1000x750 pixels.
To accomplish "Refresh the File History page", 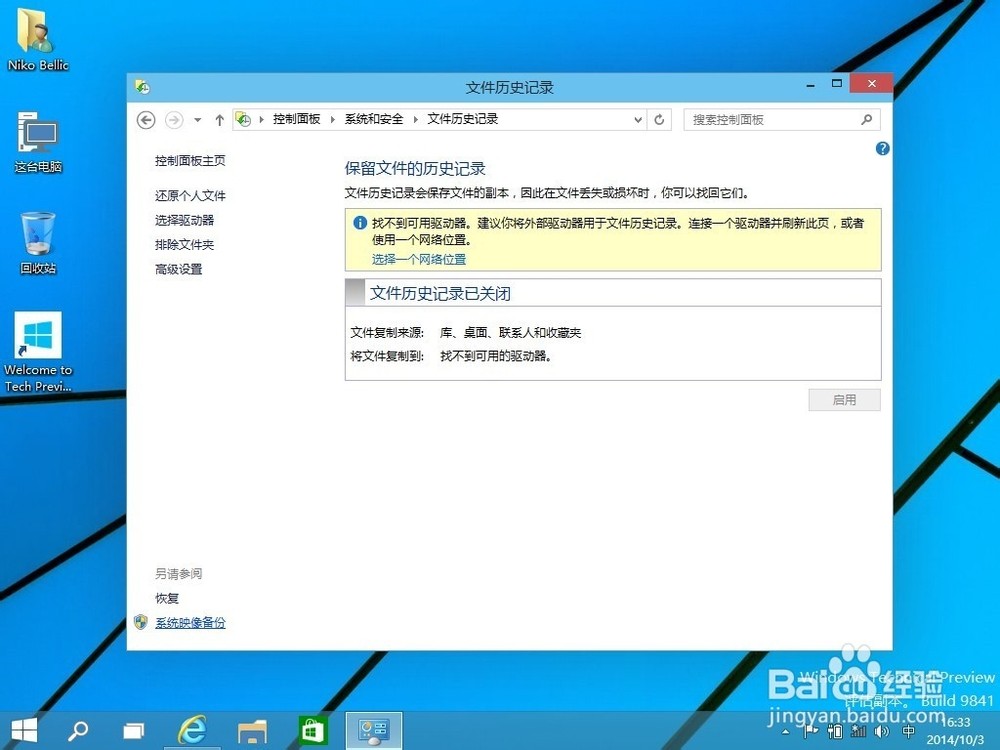I will click(659, 120).
